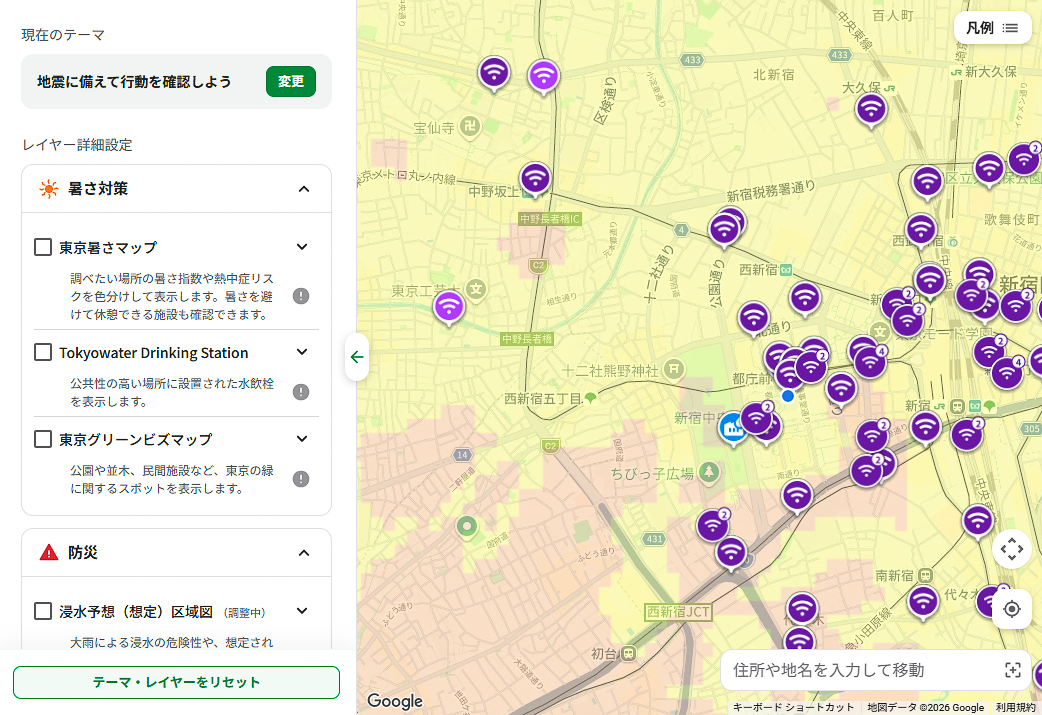Collapse the 防災 section

click(304, 553)
